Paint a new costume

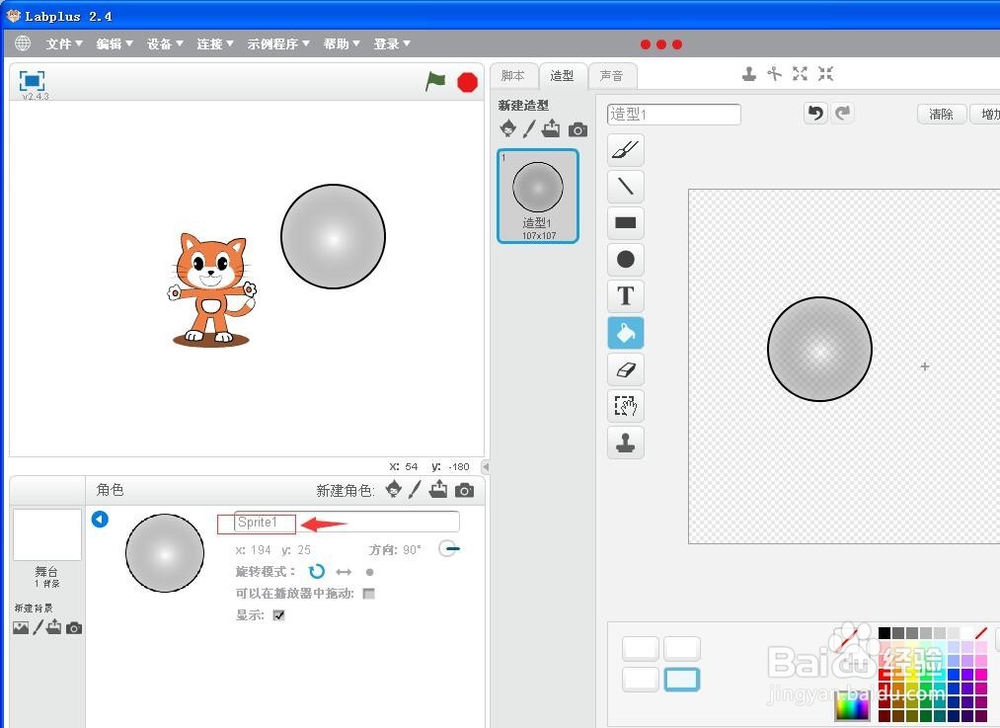click(x=529, y=129)
